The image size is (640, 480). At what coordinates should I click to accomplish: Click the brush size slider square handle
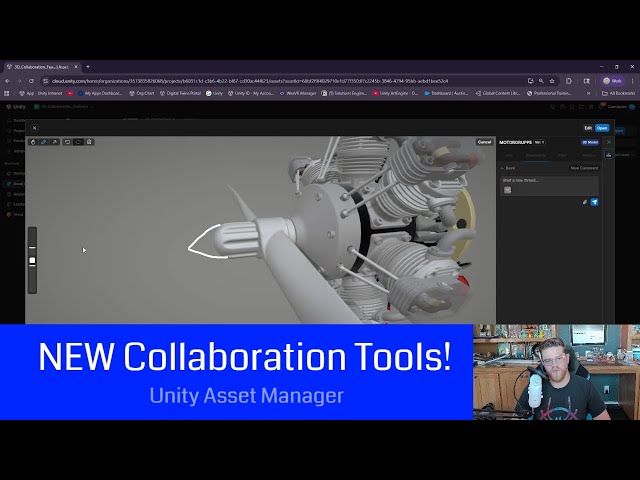pos(32,260)
